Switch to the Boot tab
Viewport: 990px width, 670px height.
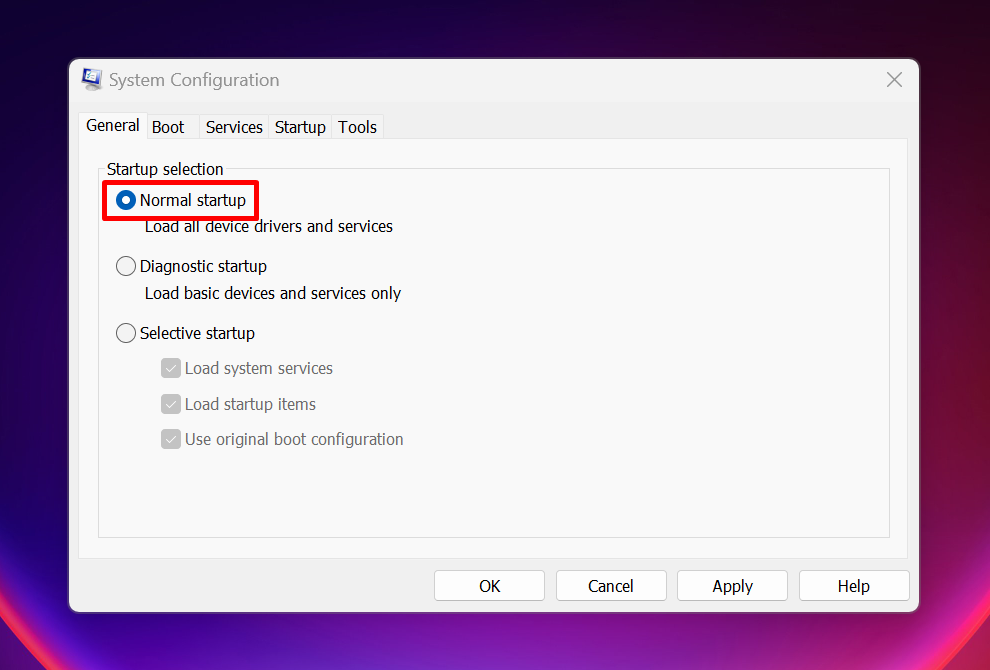point(166,127)
